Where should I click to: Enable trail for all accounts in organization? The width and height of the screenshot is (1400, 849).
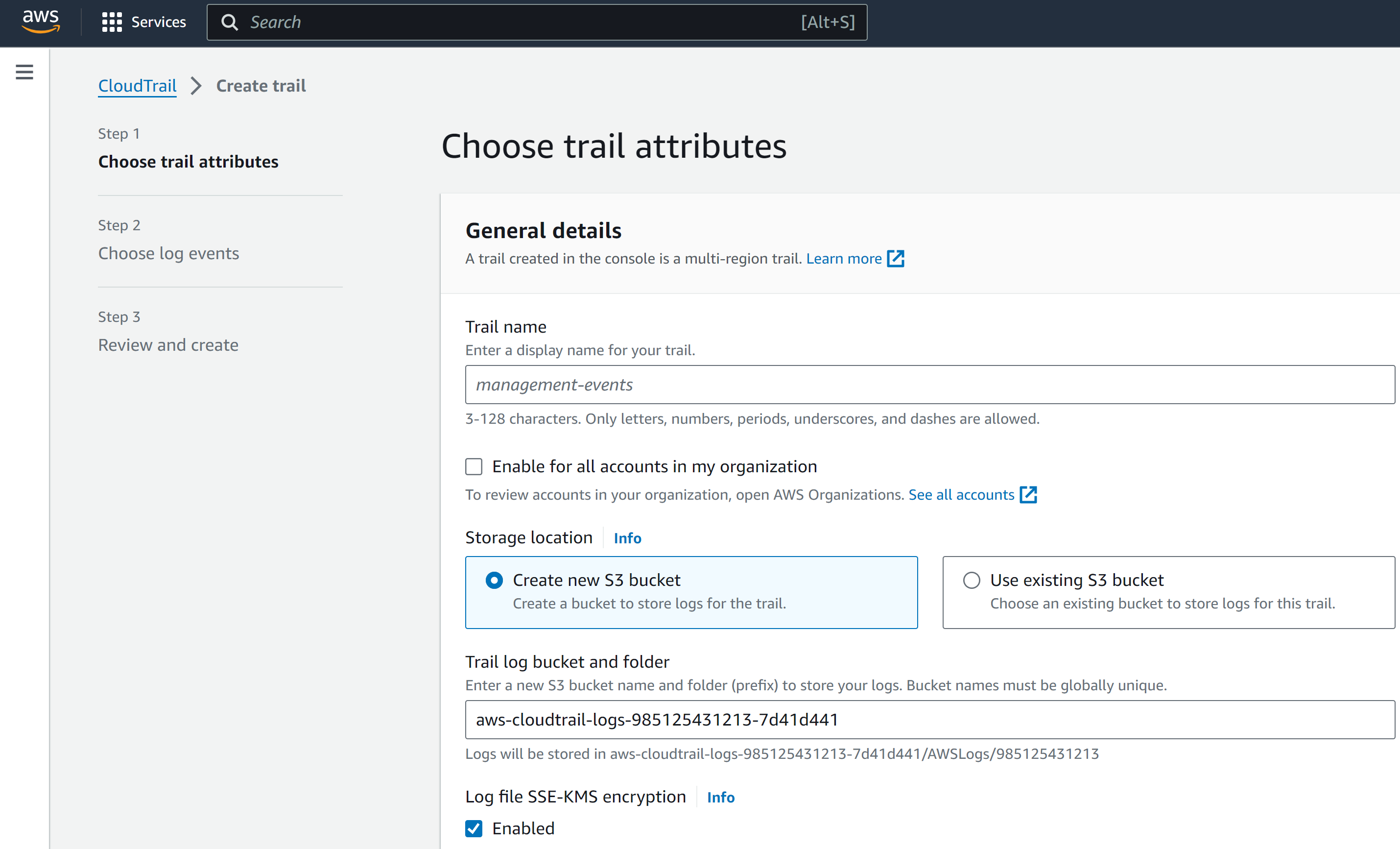pos(474,466)
